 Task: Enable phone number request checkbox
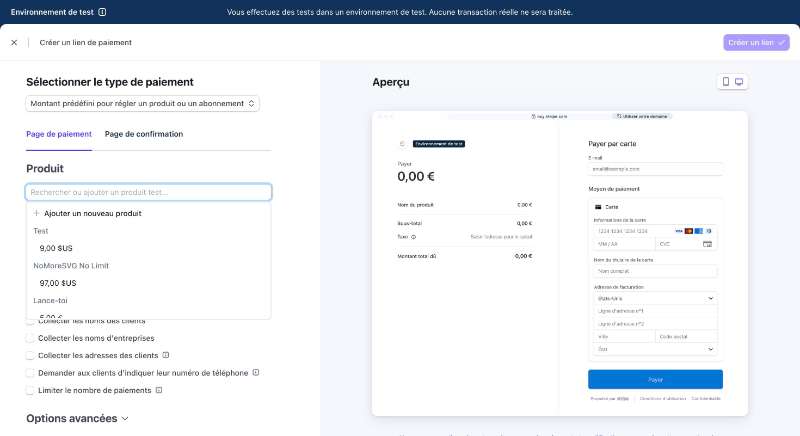pyautogui.click(x=30, y=373)
